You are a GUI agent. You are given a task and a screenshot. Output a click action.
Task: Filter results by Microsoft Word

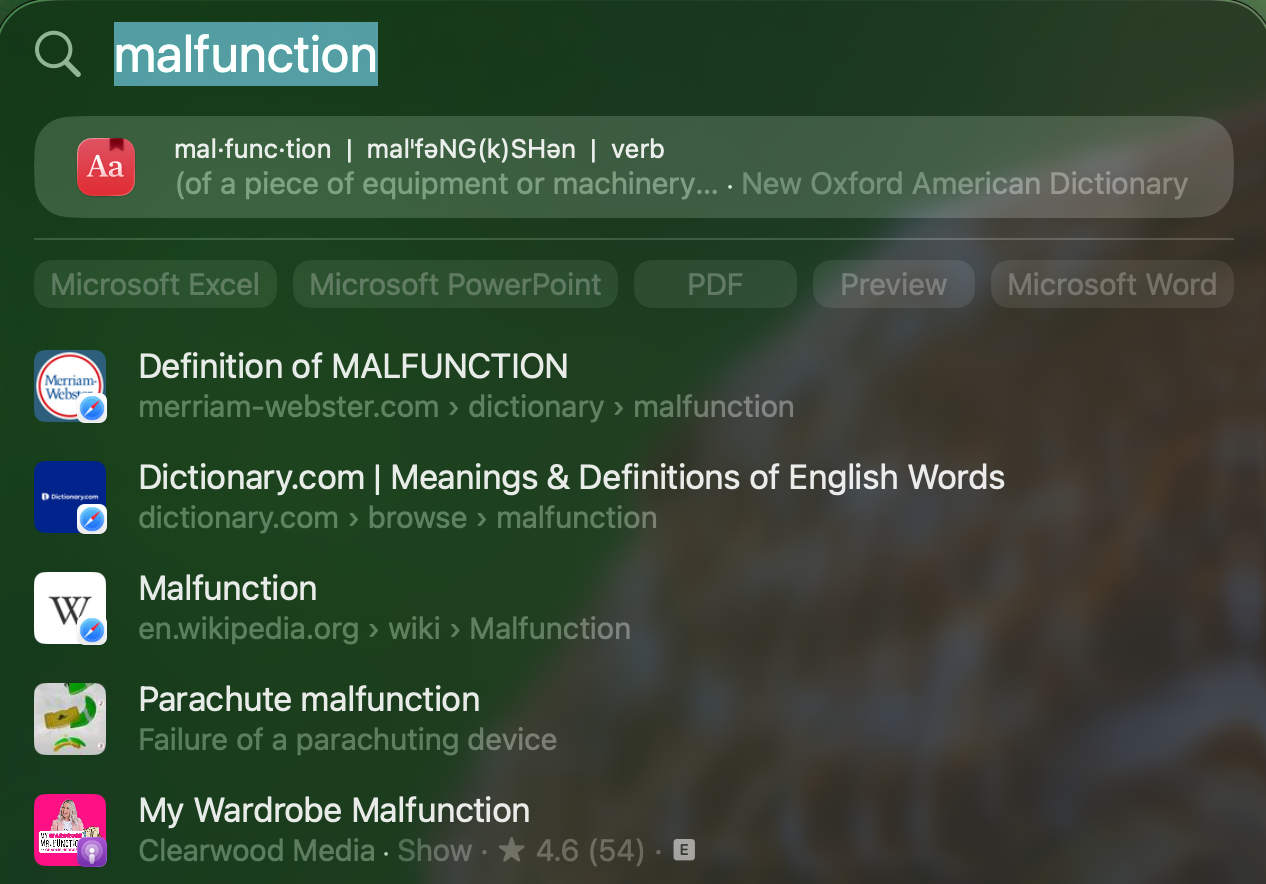coord(1112,284)
